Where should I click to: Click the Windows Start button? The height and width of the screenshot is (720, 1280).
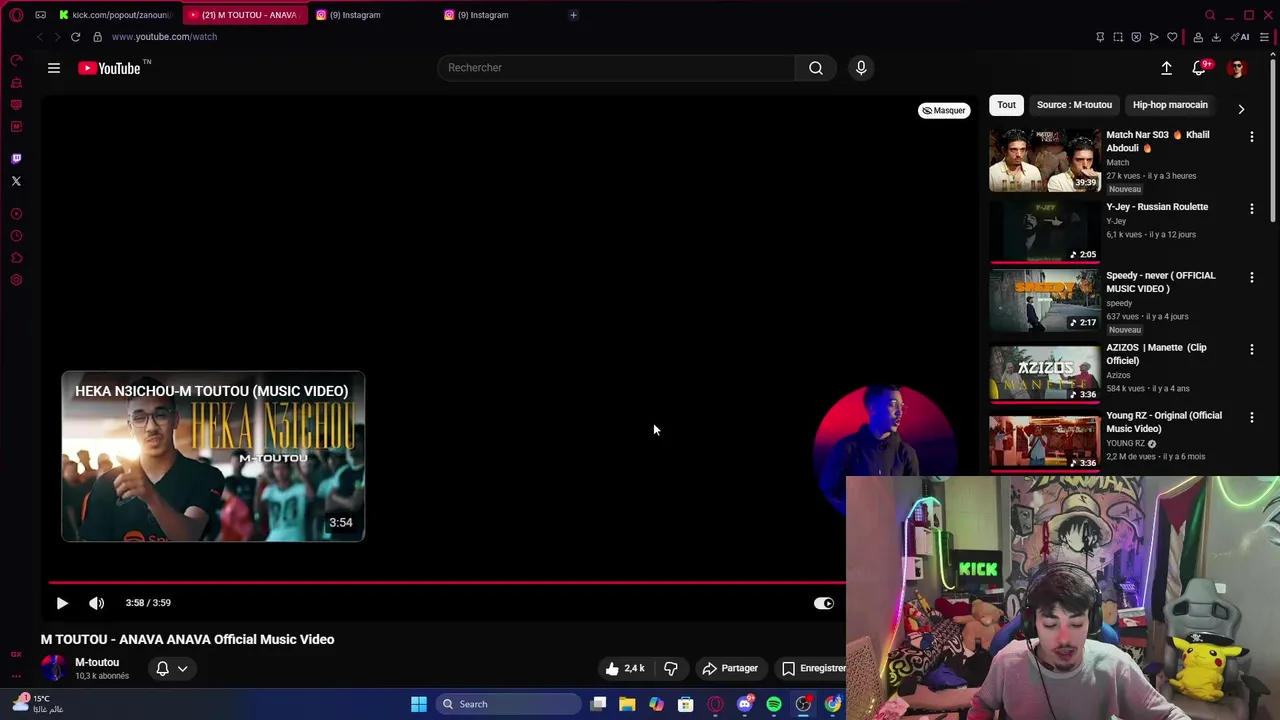point(419,704)
